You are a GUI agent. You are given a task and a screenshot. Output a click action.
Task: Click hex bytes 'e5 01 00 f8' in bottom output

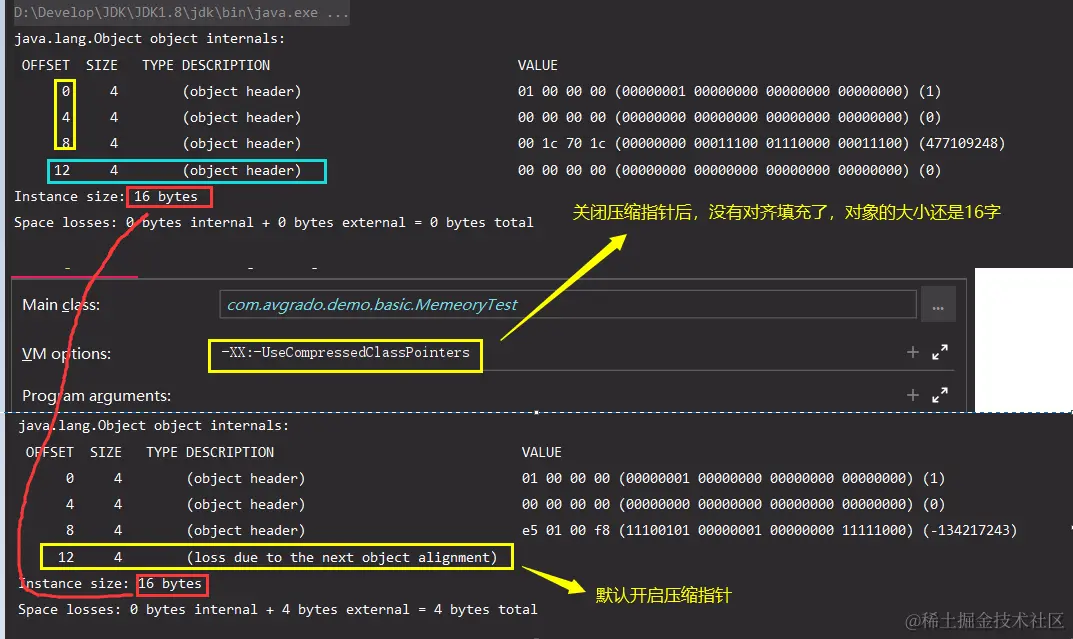point(566,530)
